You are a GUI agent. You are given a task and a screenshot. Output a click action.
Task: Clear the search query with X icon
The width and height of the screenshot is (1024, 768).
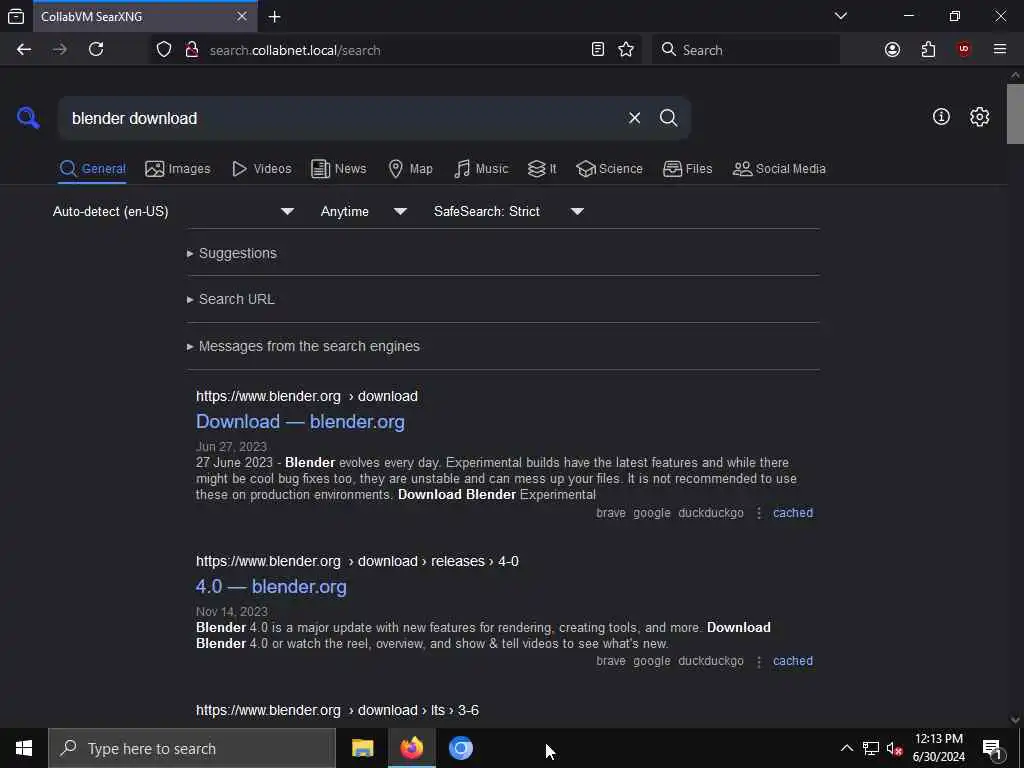[x=634, y=118]
